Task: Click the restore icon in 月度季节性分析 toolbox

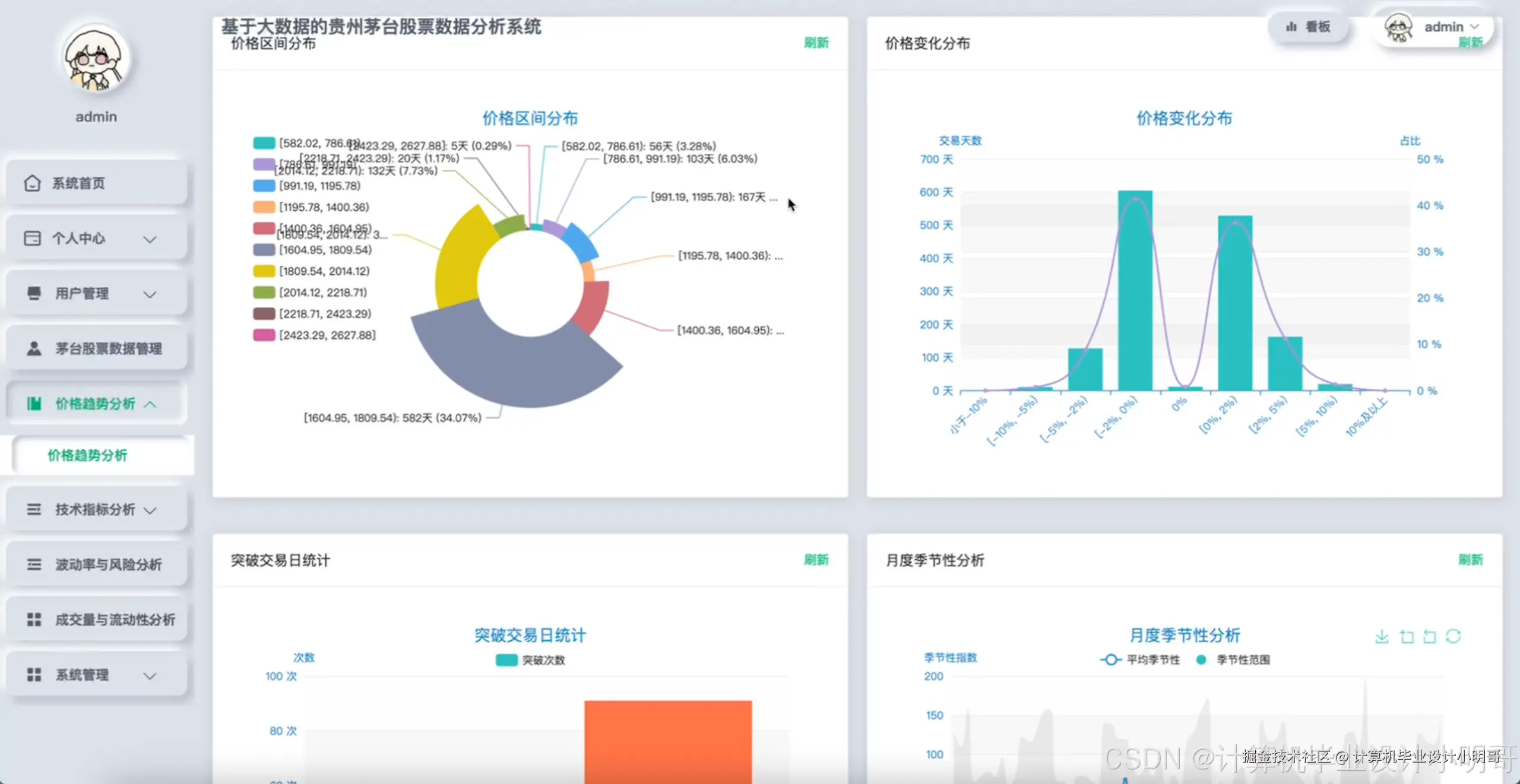Action: [x=1453, y=637]
